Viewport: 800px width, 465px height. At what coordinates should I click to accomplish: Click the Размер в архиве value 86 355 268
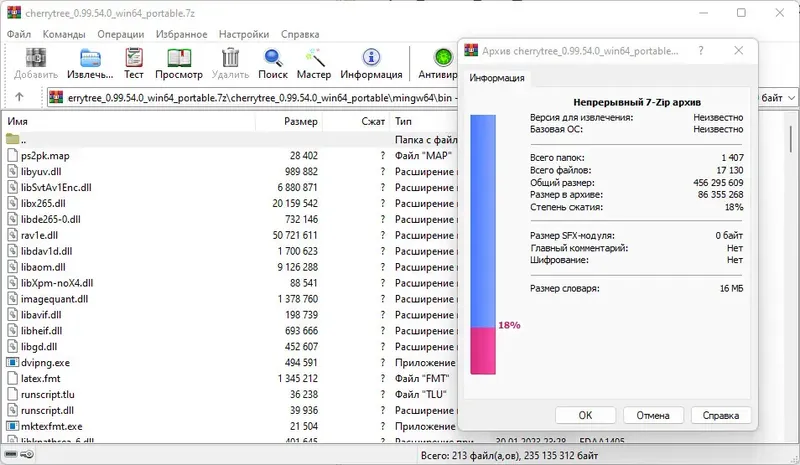720,194
